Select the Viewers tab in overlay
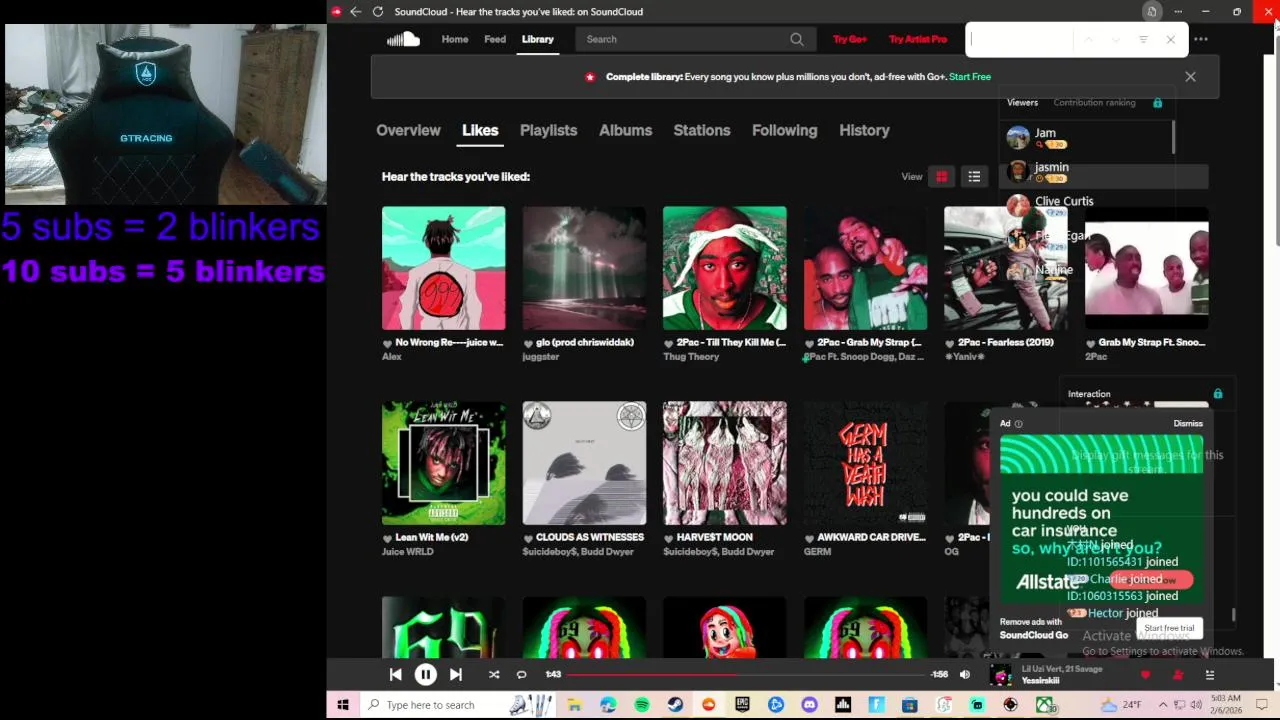The height and width of the screenshot is (720, 1280). pos(1022,103)
